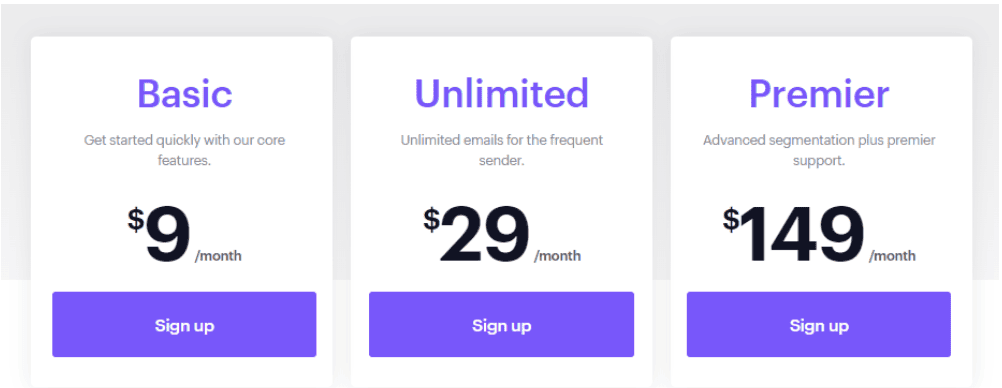Click the 'Unlimited emails for the frequent sender' text
1002x388 pixels.
[x=502, y=150]
